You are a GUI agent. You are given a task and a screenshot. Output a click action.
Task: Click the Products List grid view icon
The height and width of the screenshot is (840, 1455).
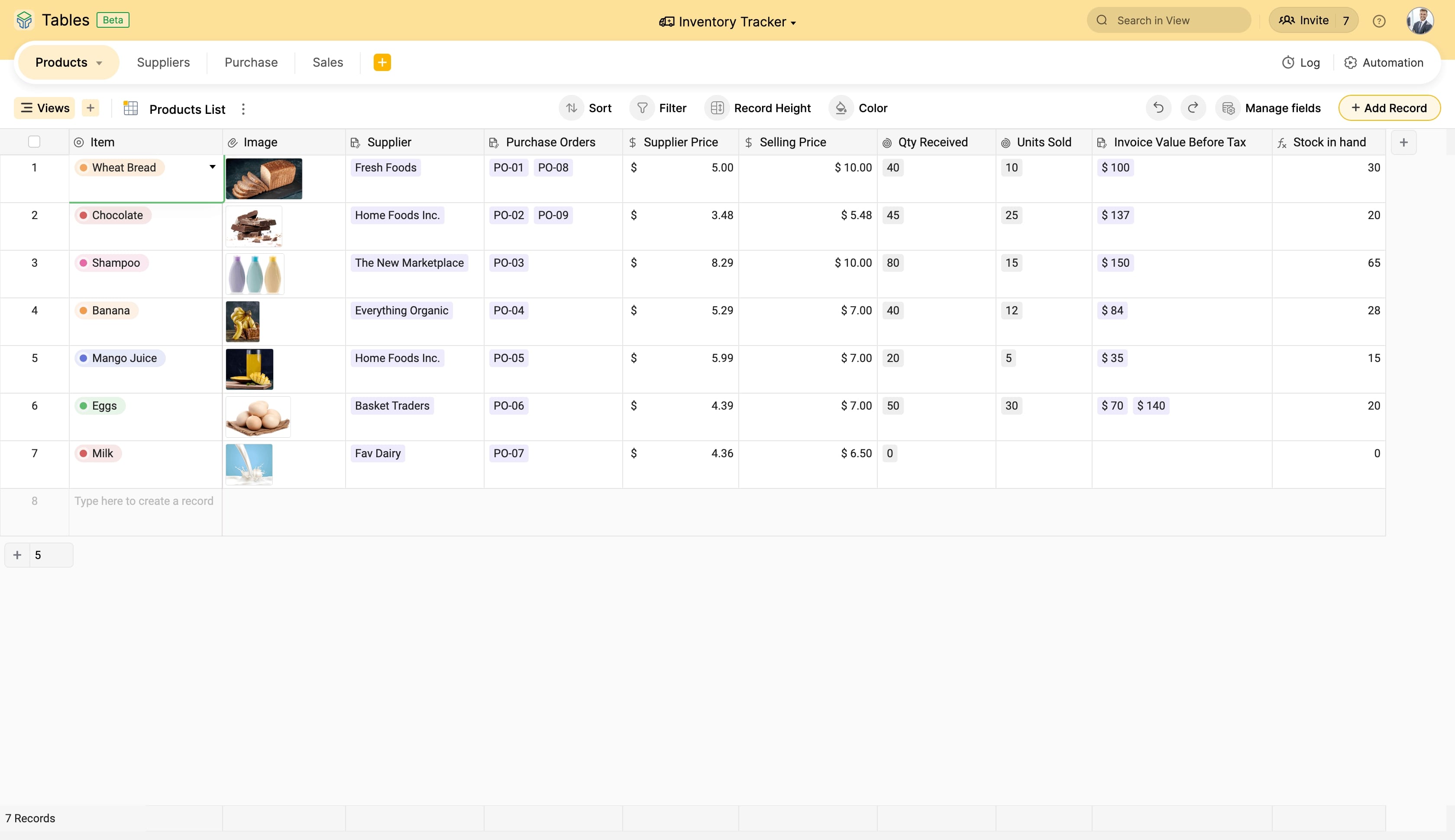(x=131, y=108)
